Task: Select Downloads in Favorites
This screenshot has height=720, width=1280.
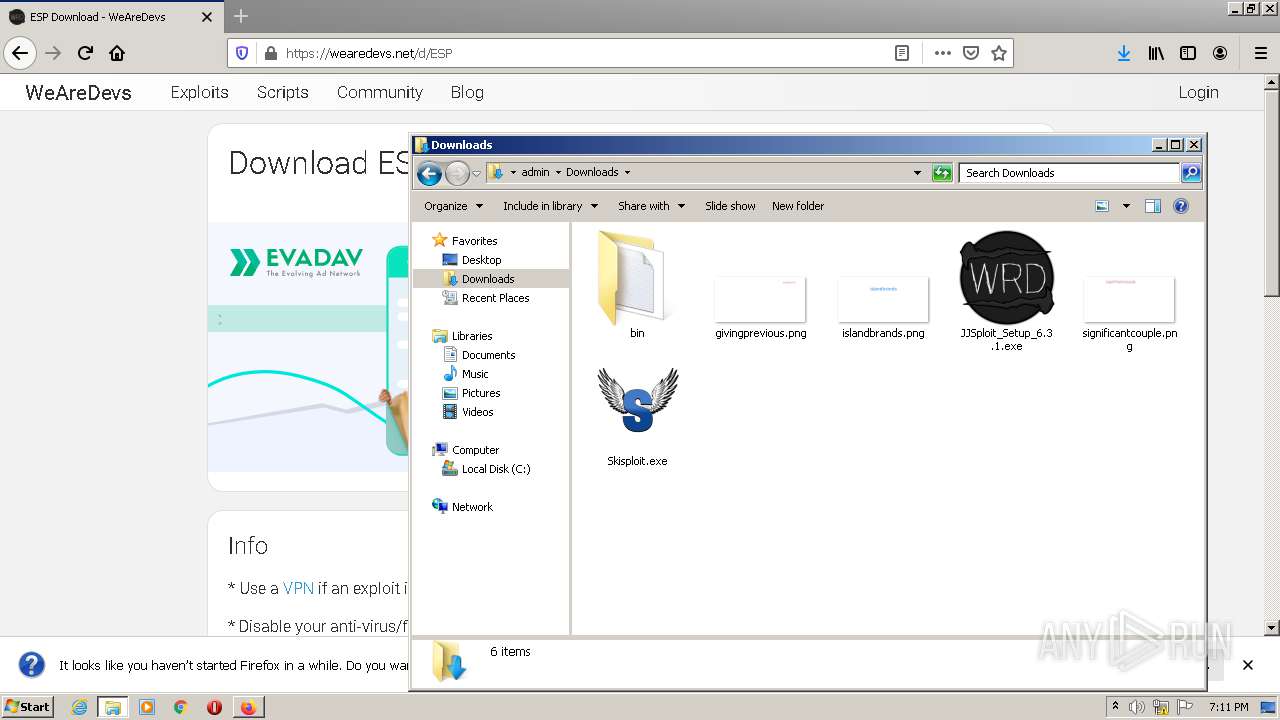Action: [x=488, y=279]
